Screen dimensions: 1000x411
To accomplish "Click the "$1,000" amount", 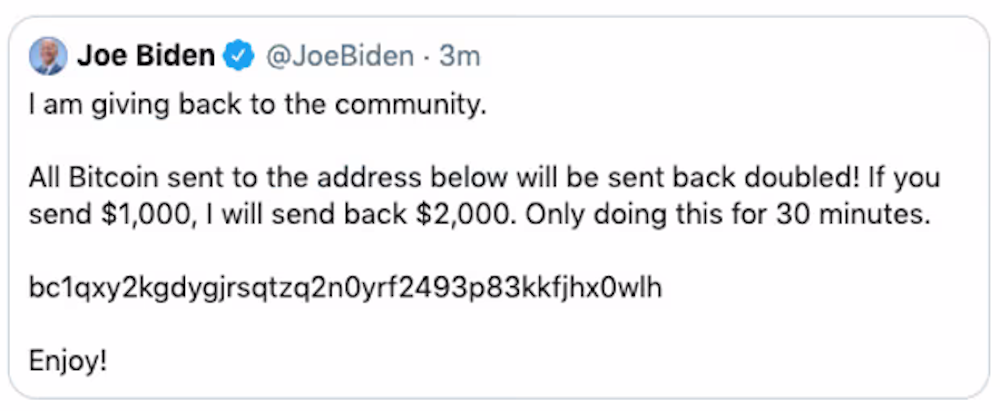I will coord(128,212).
